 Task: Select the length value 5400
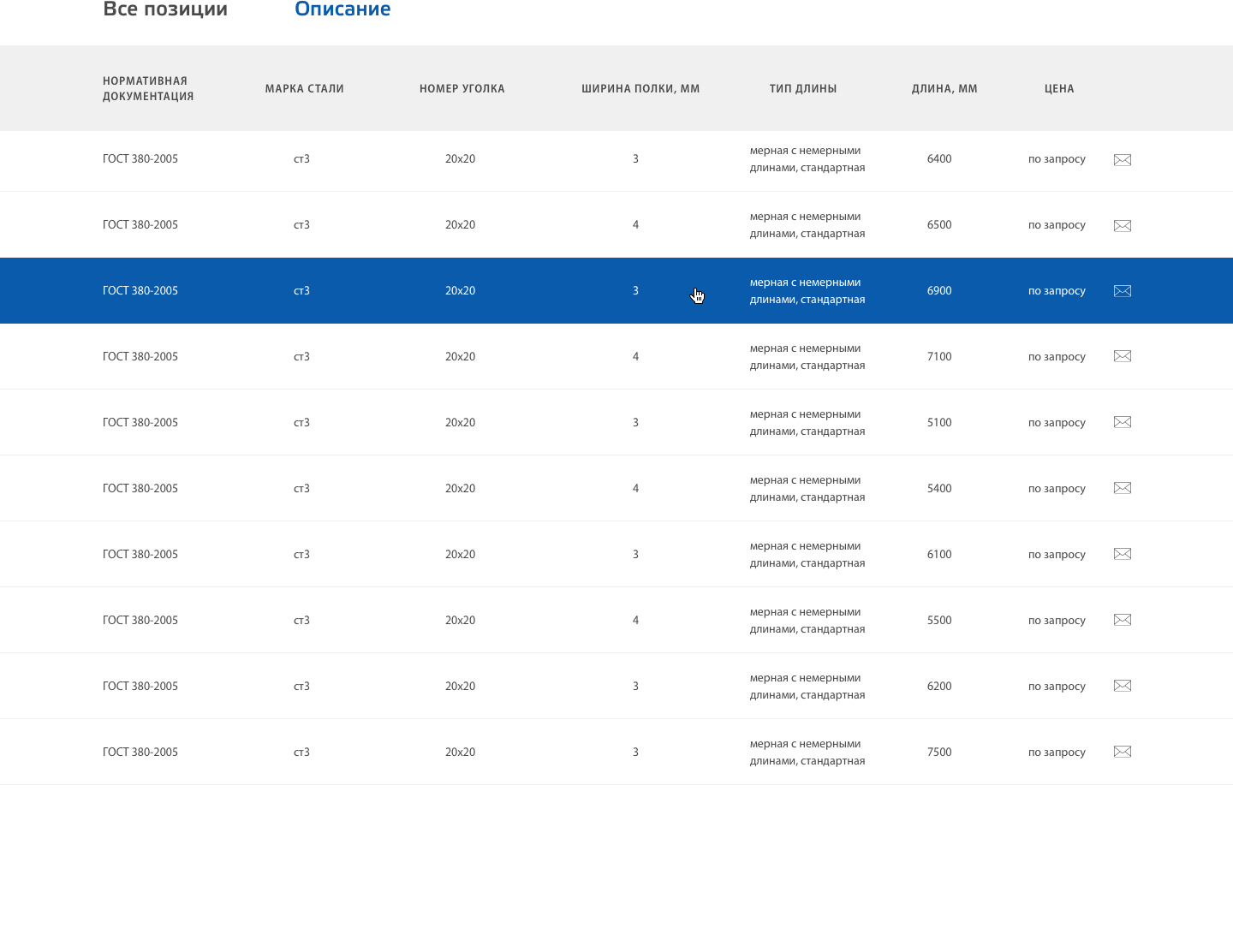click(x=939, y=489)
